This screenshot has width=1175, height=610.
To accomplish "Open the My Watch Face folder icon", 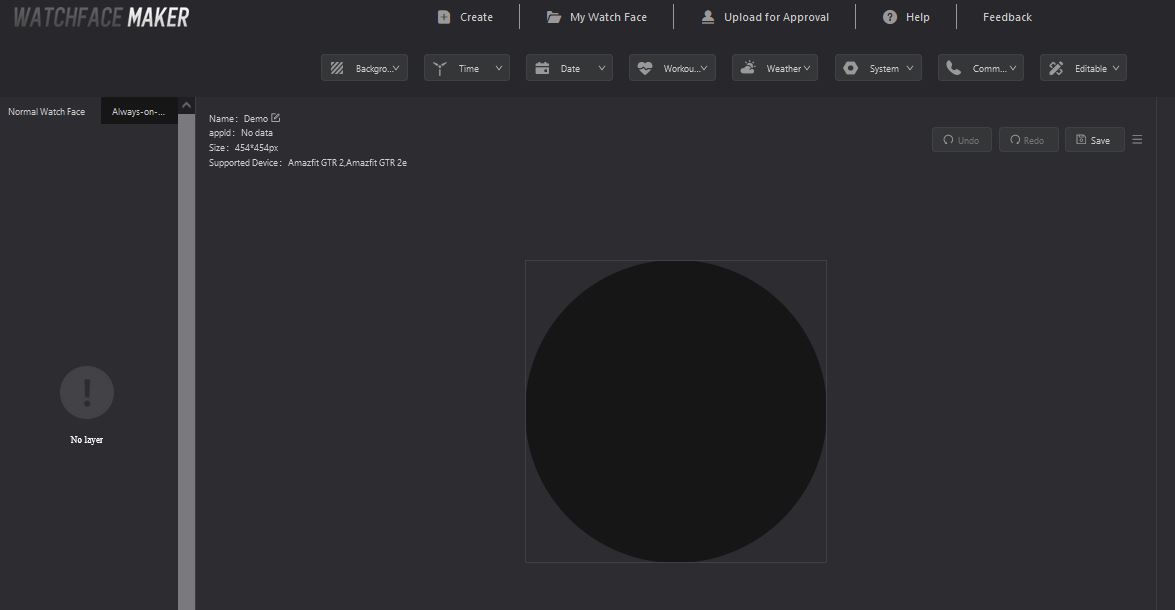I will tap(554, 17).
